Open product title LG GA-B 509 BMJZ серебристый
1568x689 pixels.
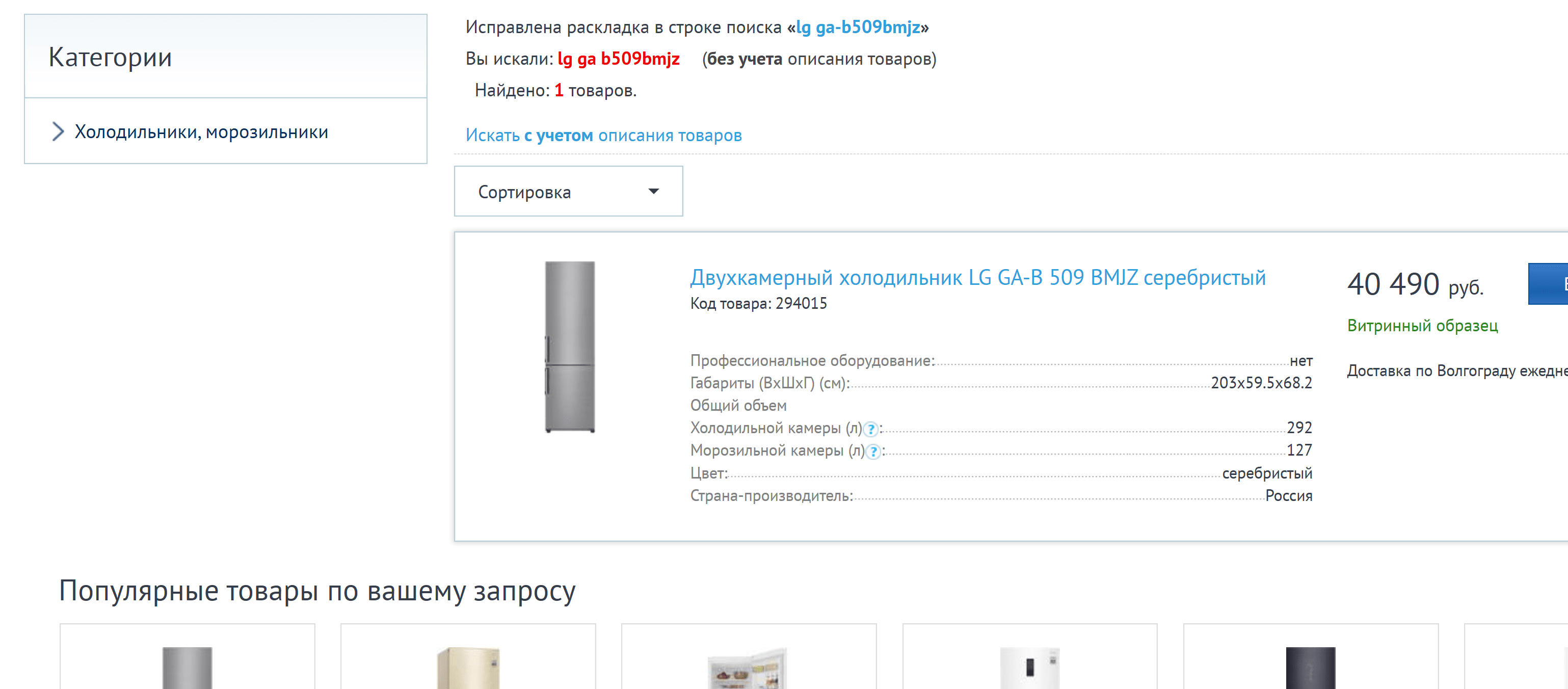pos(977,278)
